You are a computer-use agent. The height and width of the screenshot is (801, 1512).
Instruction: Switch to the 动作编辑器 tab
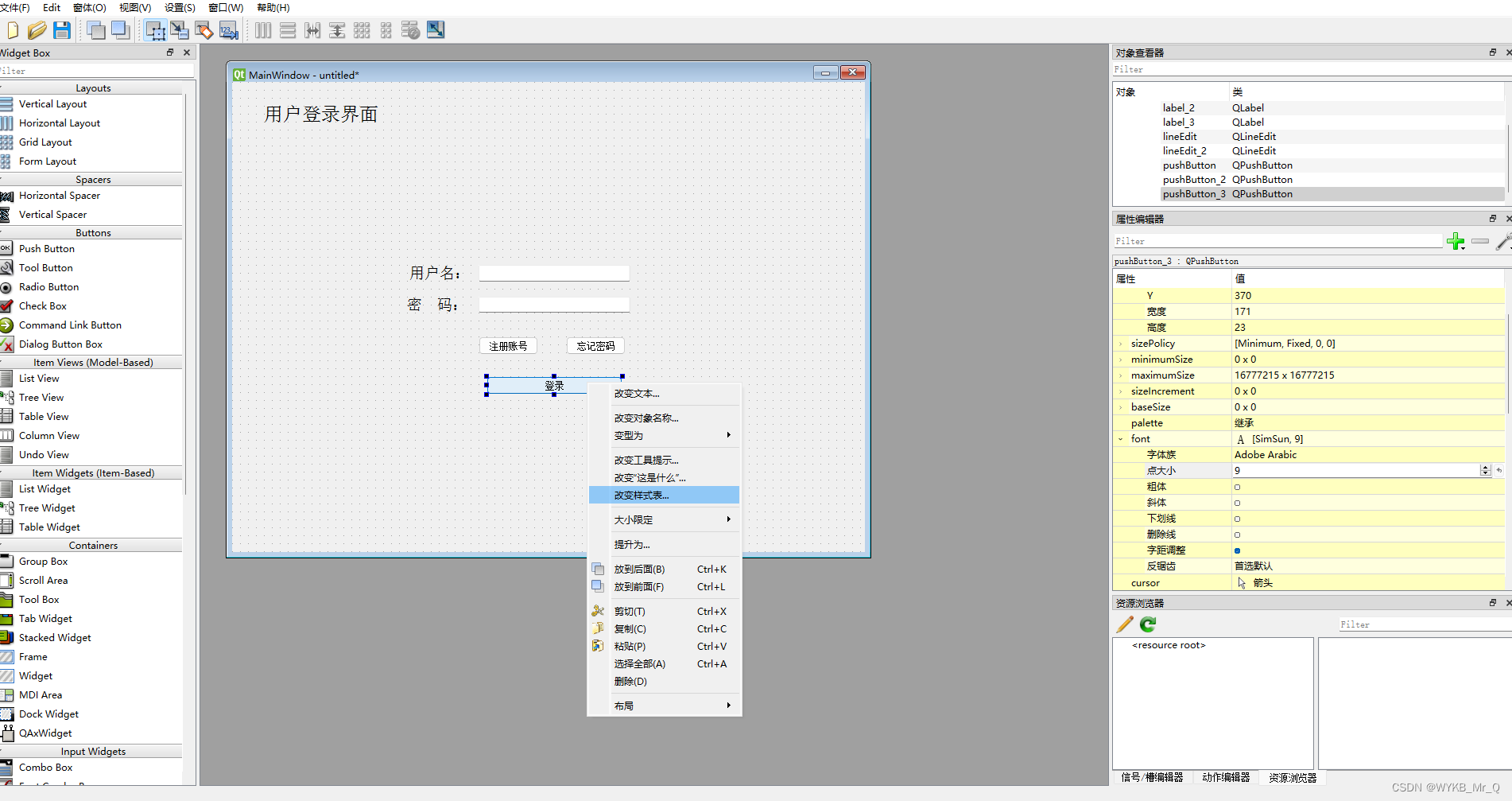(x=1226, y=777)
